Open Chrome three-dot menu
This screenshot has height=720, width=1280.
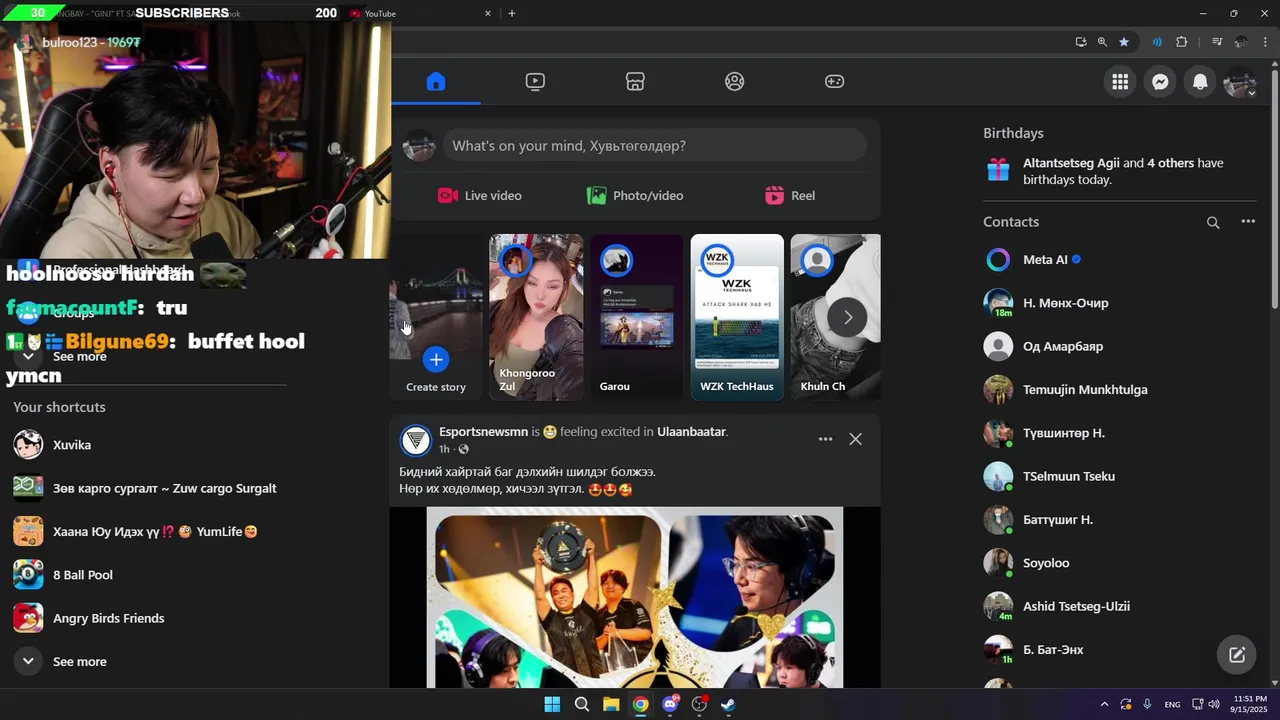[x=1265, y=42]
